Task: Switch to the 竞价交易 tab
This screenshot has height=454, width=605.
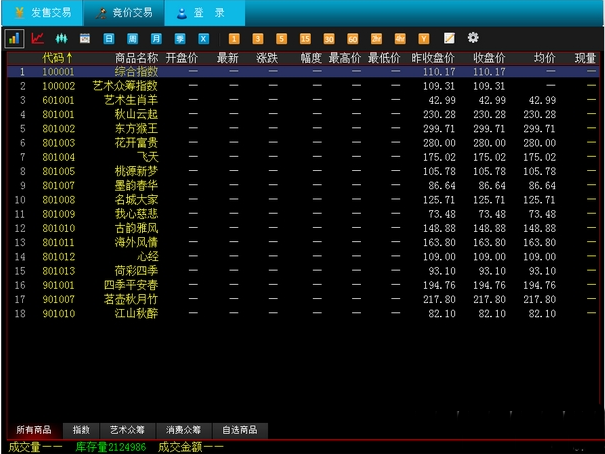Action: [x=124, y=13]
